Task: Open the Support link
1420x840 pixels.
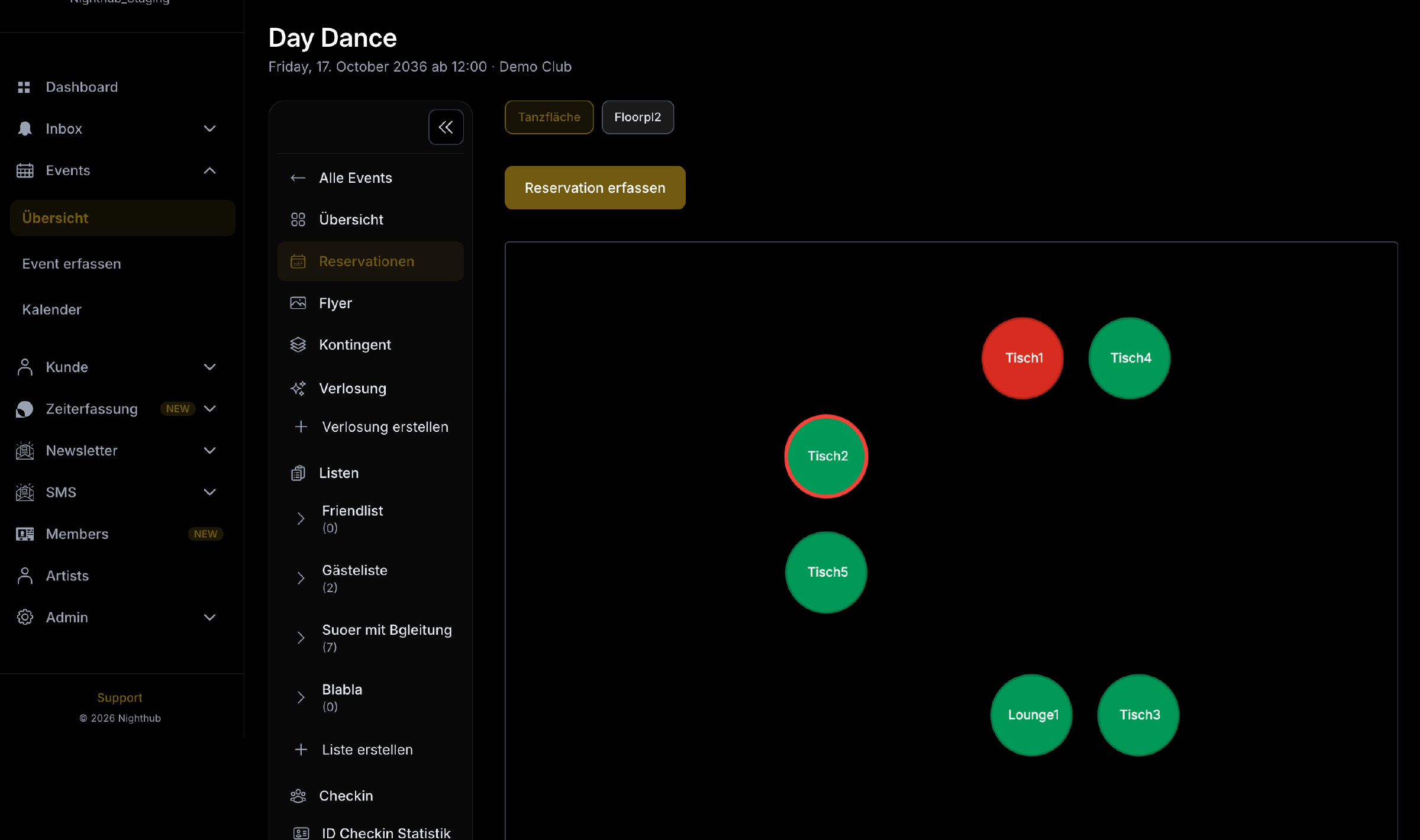Action: 120,697
